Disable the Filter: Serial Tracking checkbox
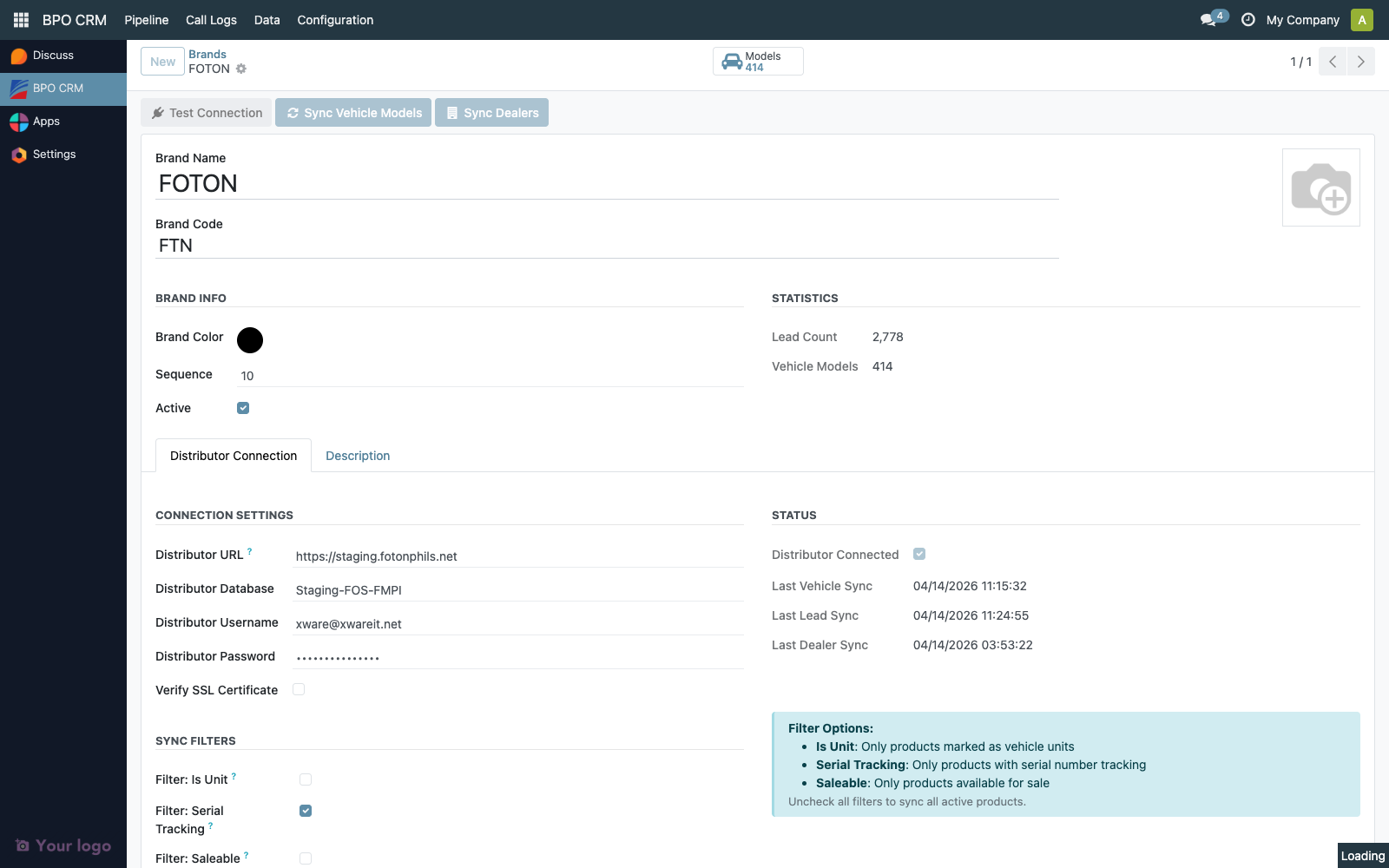Viewport: 1389px width, 868px height. [306, 811]
